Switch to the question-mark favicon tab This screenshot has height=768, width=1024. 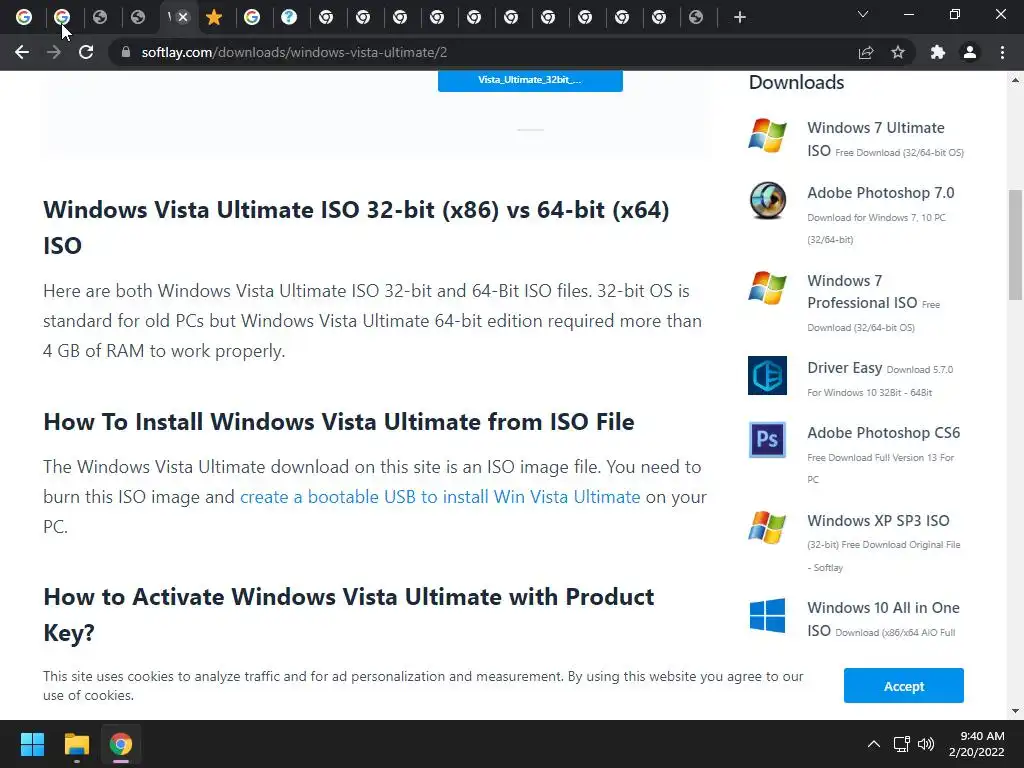(x=289, y=17)
